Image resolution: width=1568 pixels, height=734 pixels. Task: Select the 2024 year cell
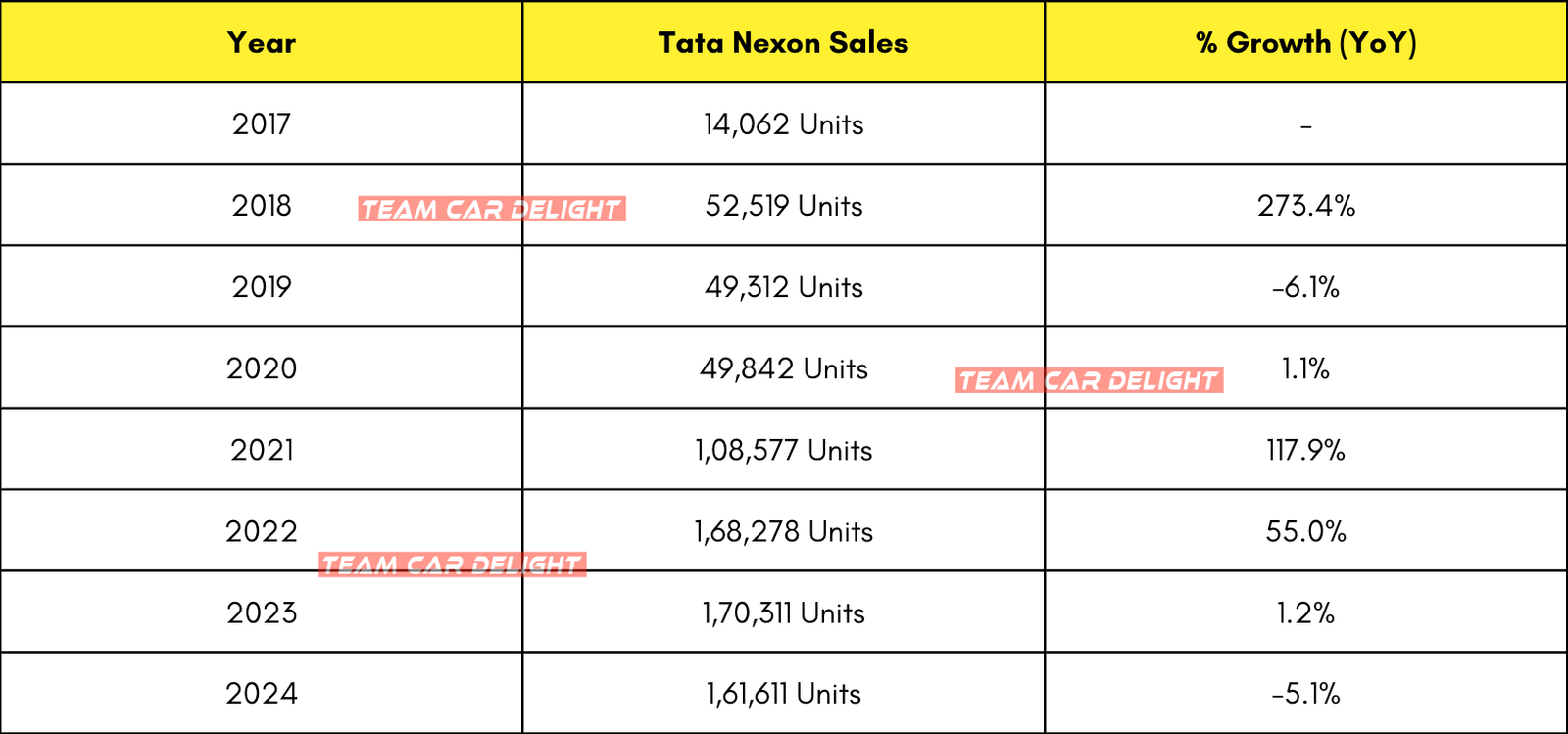coord(262,694)
